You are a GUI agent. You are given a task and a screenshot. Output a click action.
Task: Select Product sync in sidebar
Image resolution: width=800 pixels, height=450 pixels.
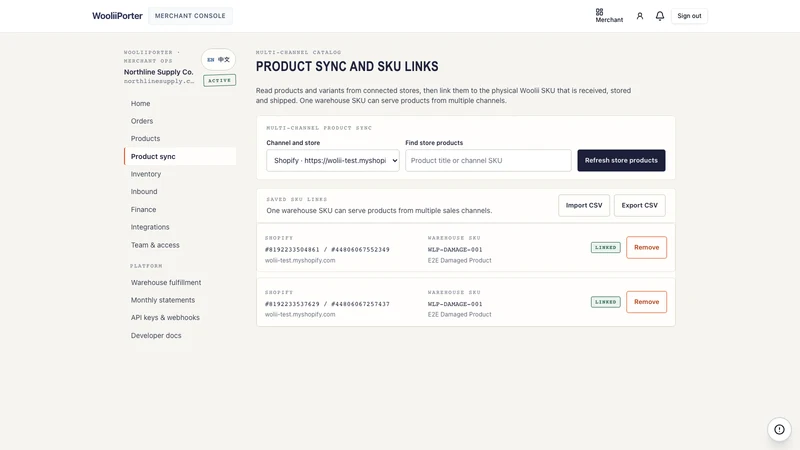[180, 156]
